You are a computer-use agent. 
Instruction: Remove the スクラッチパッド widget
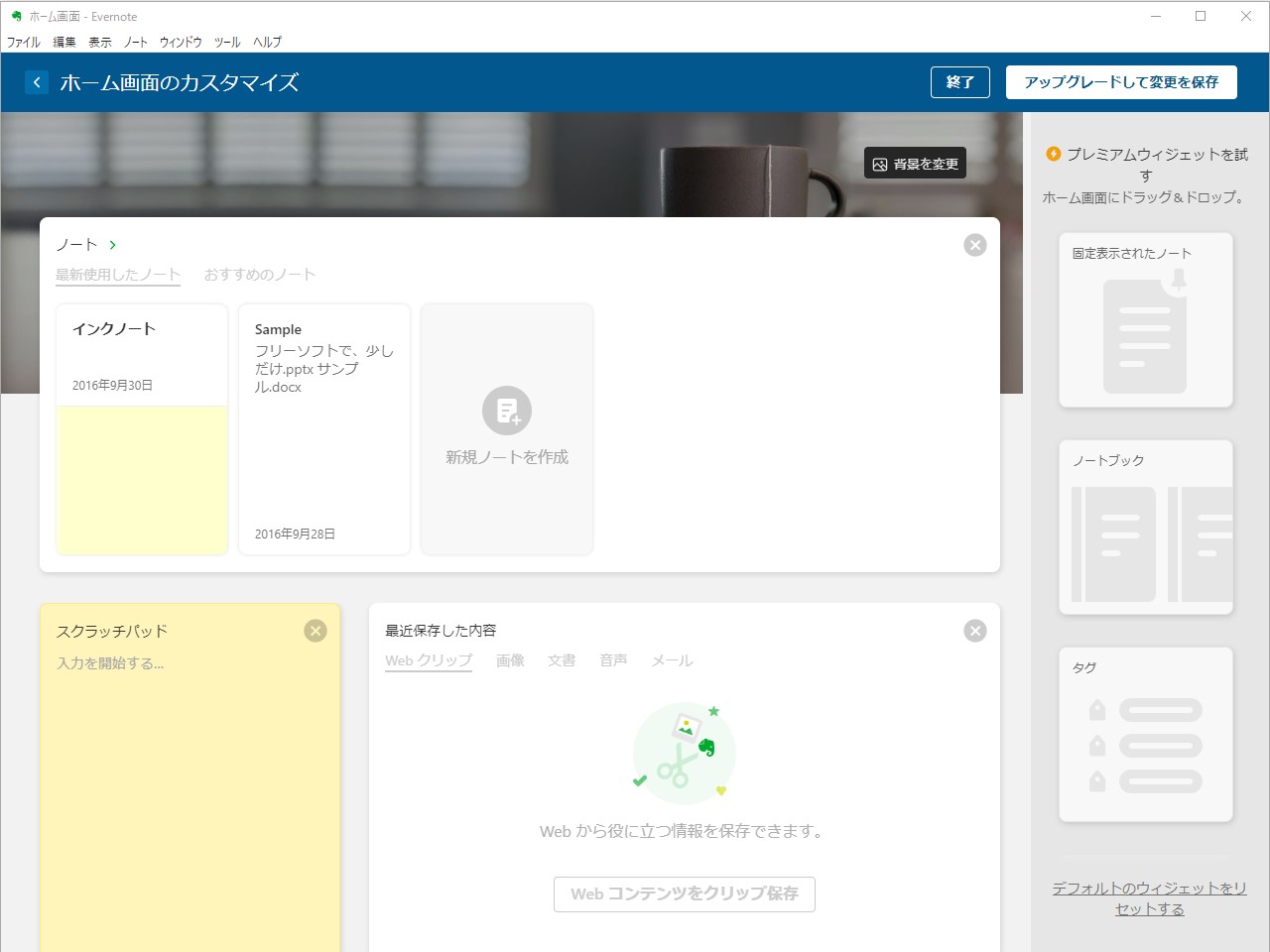point(316,631)
